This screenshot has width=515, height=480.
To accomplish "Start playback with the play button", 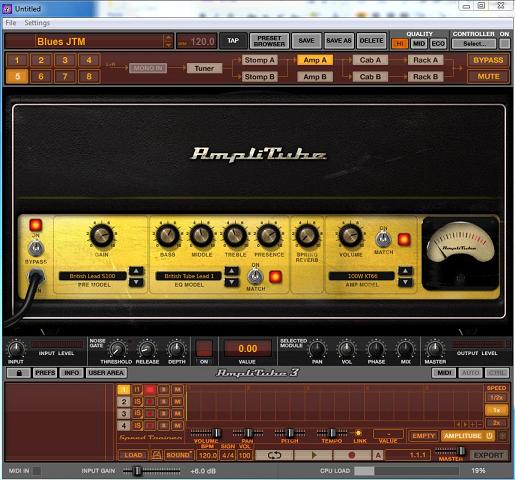I will coord(313,455).
